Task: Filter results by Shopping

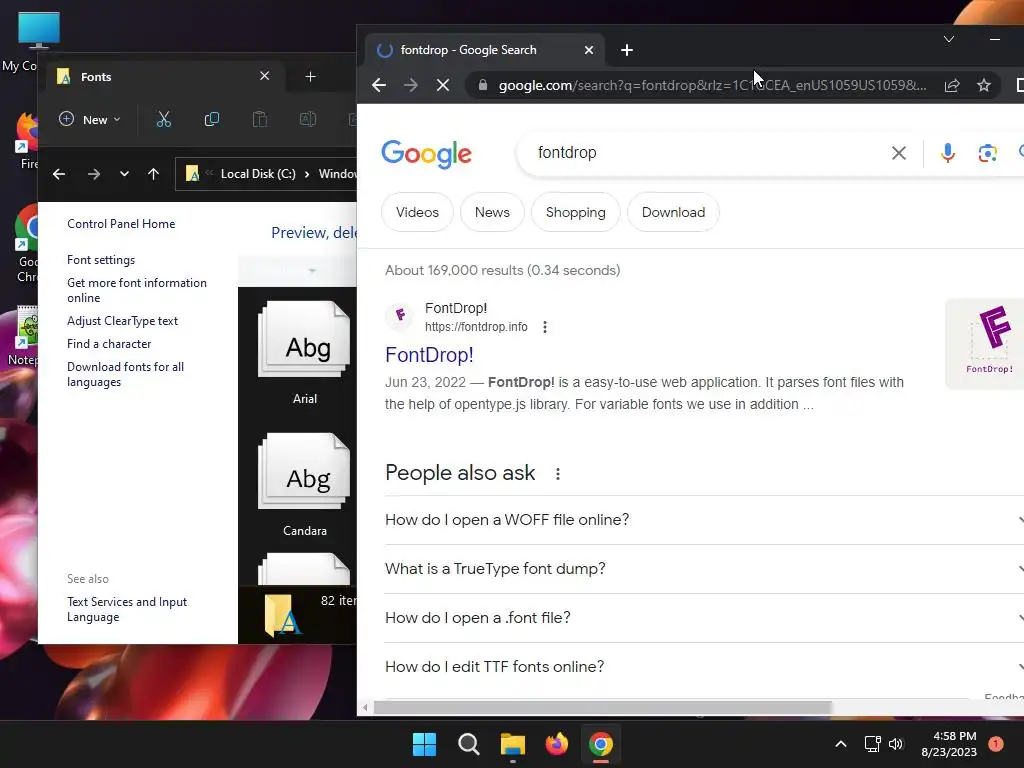Action: click(x=575, y=212)
